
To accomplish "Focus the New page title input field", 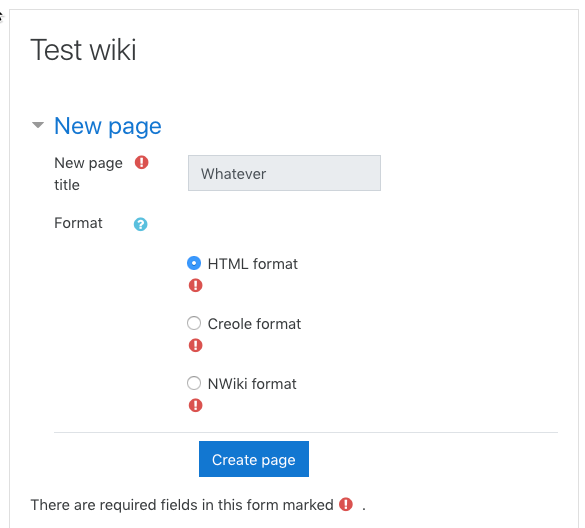I will [x=284, y=173].
